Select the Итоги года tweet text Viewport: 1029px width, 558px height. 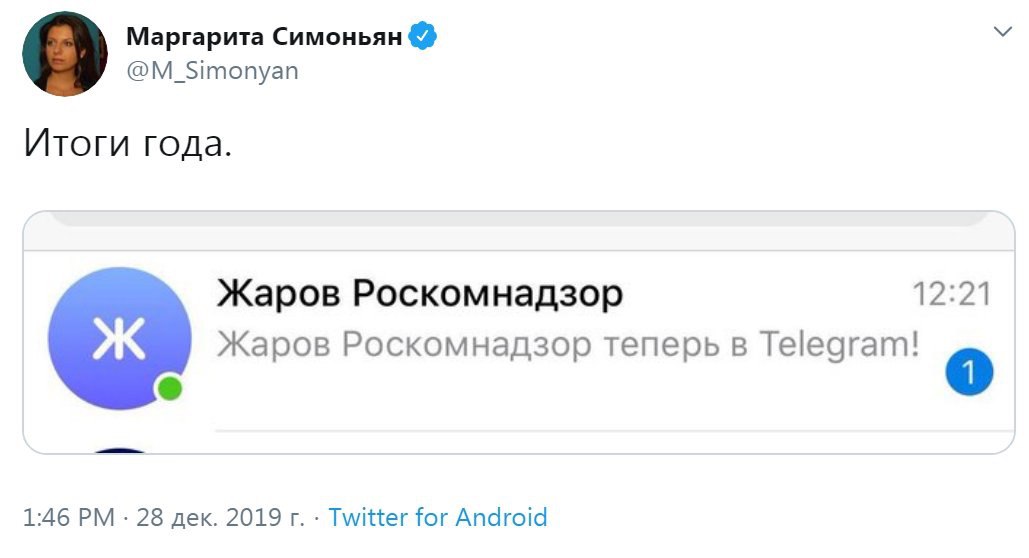tap(128, 142)
